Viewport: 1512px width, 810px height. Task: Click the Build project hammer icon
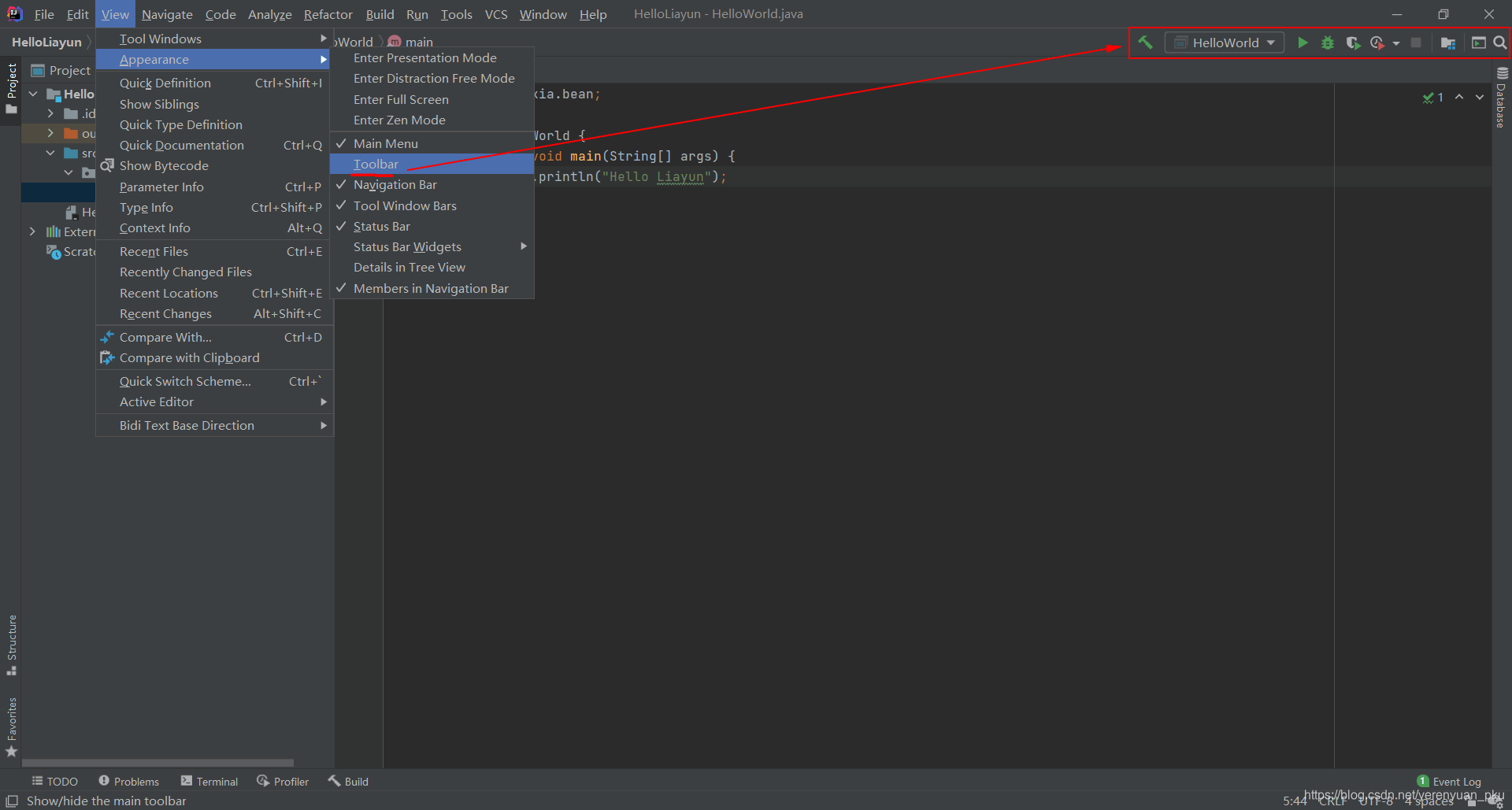point(1145,43)
